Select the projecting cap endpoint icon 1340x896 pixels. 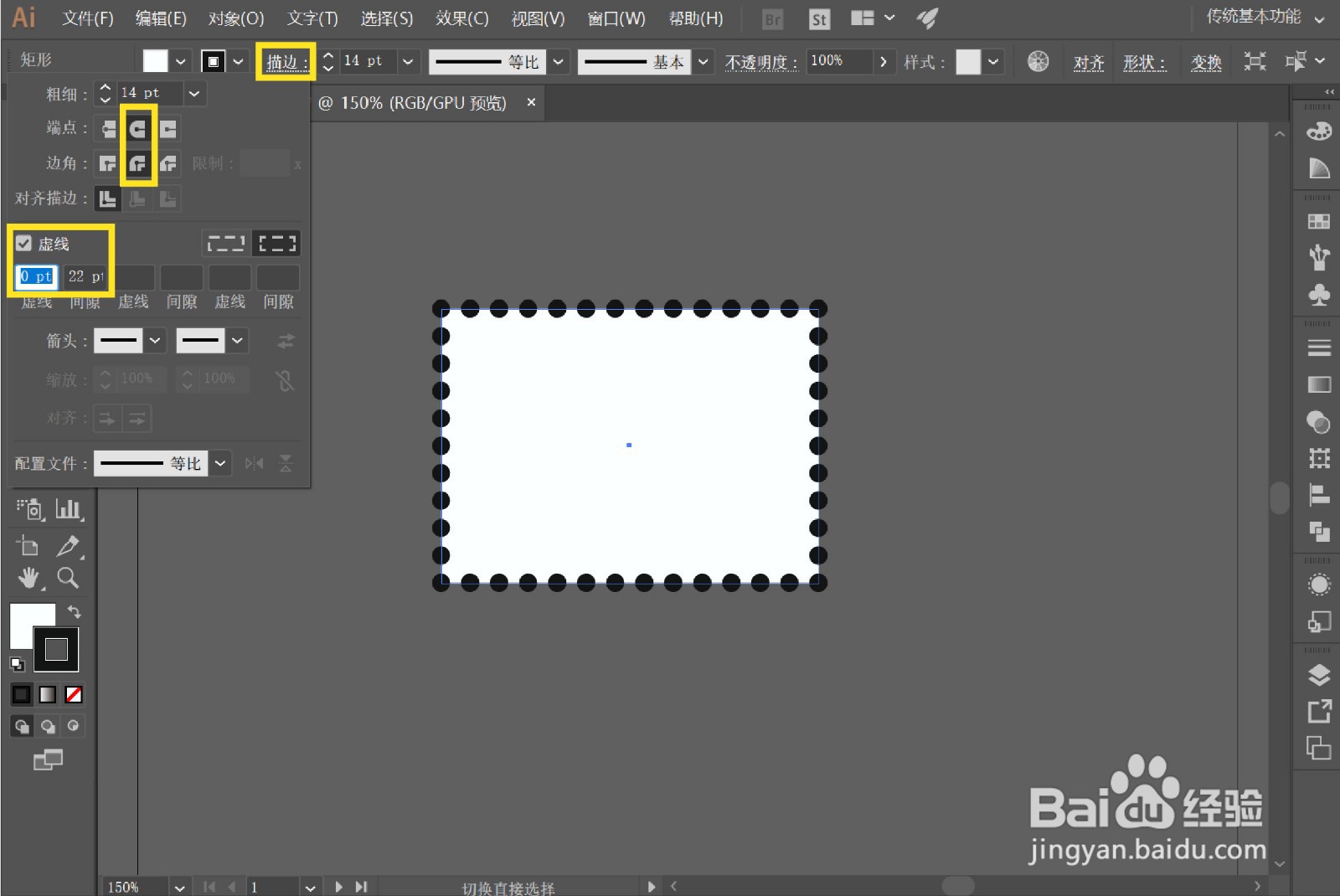[x=168, y=128]
